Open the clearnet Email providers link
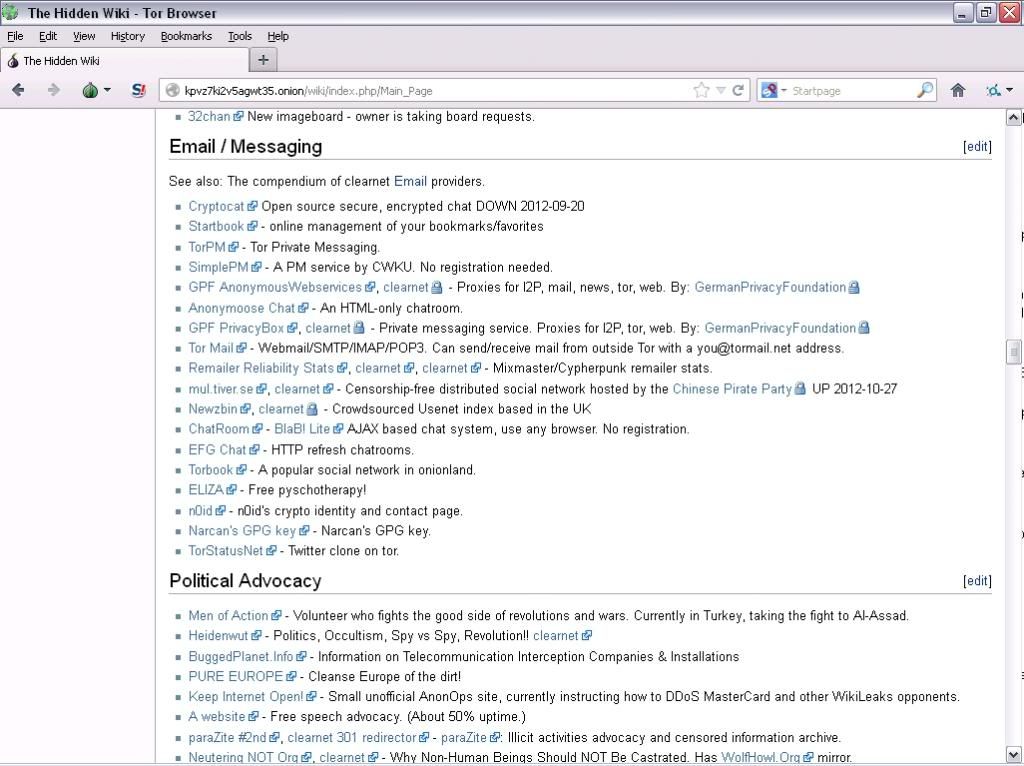 tap(410, 181)
